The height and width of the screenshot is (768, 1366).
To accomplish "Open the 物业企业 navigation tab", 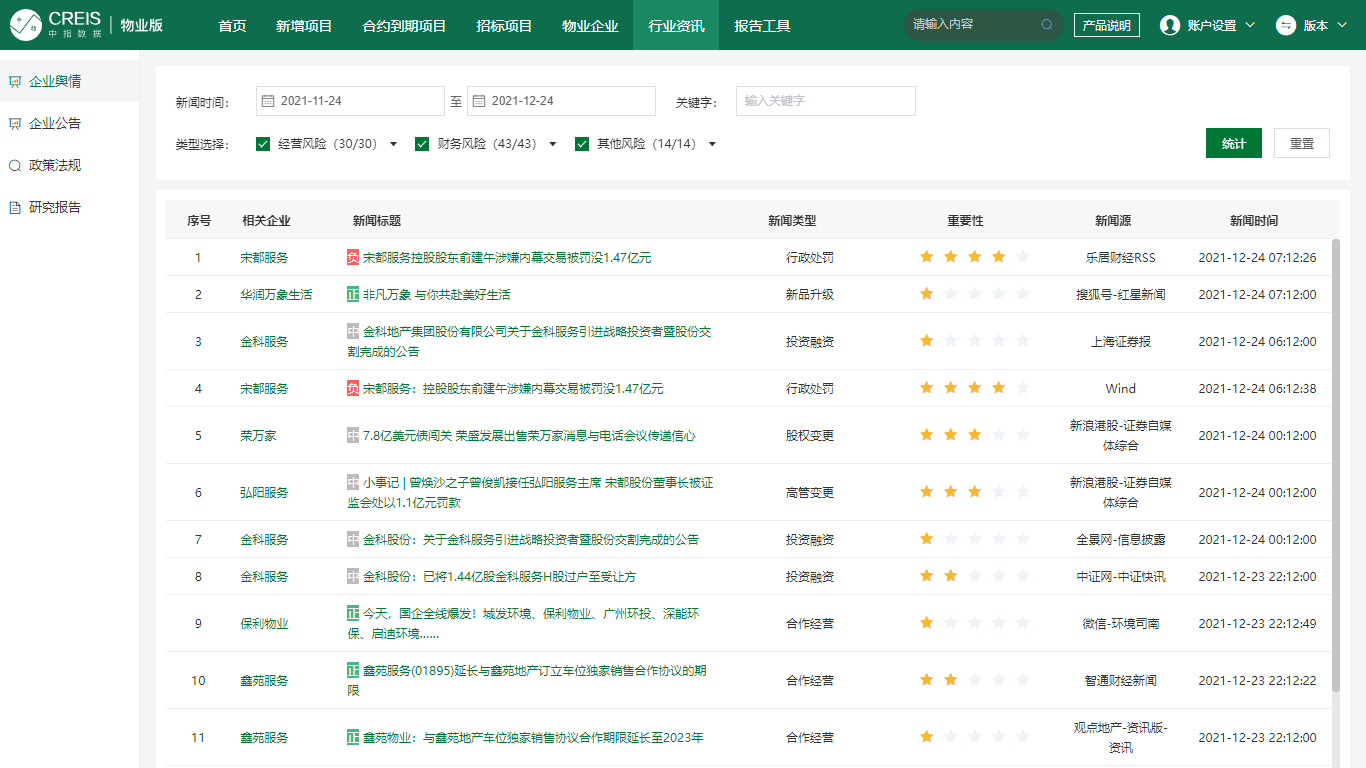I will point(590,26).
